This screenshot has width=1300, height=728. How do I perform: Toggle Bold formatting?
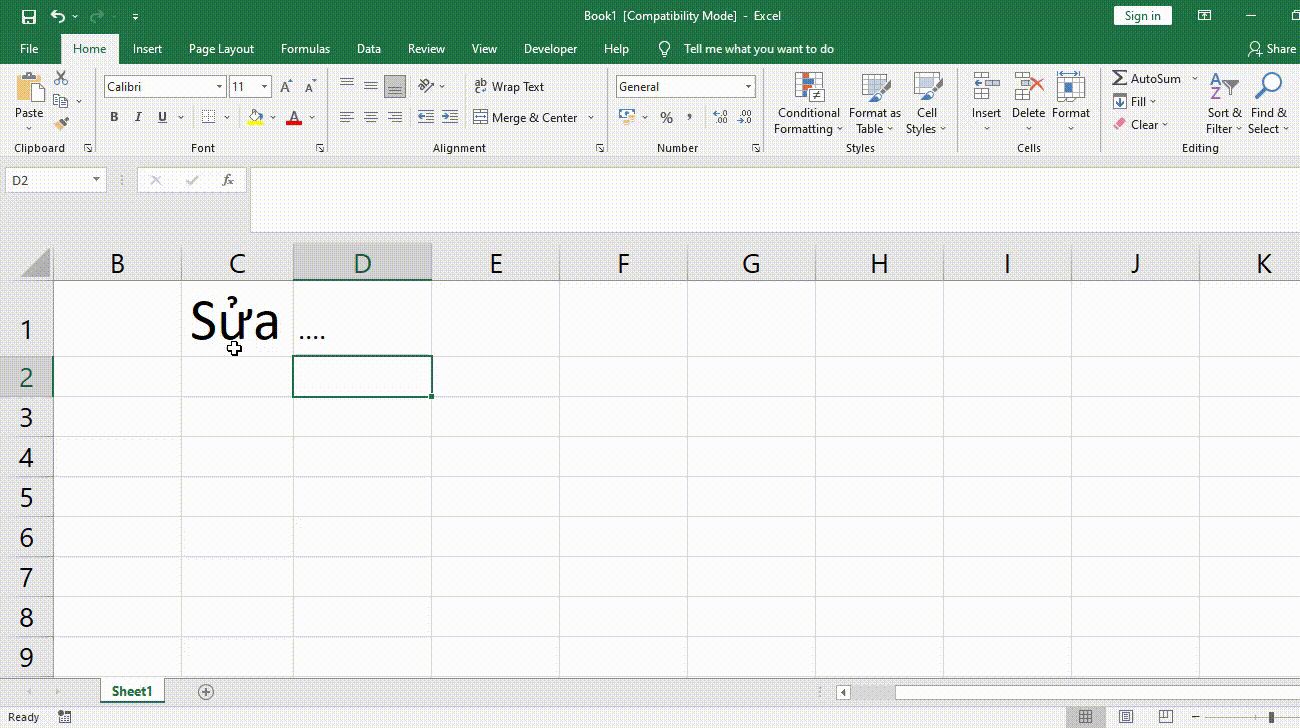[x=114, y=117]
